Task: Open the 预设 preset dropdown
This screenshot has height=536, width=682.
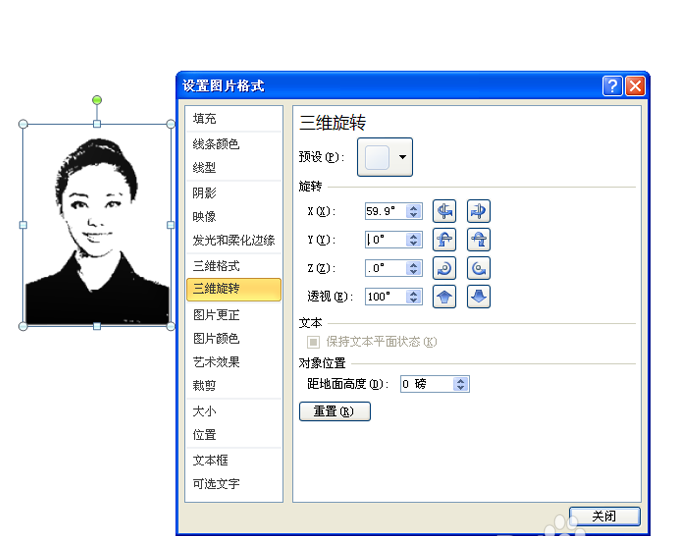Action: tap(385, 157)
